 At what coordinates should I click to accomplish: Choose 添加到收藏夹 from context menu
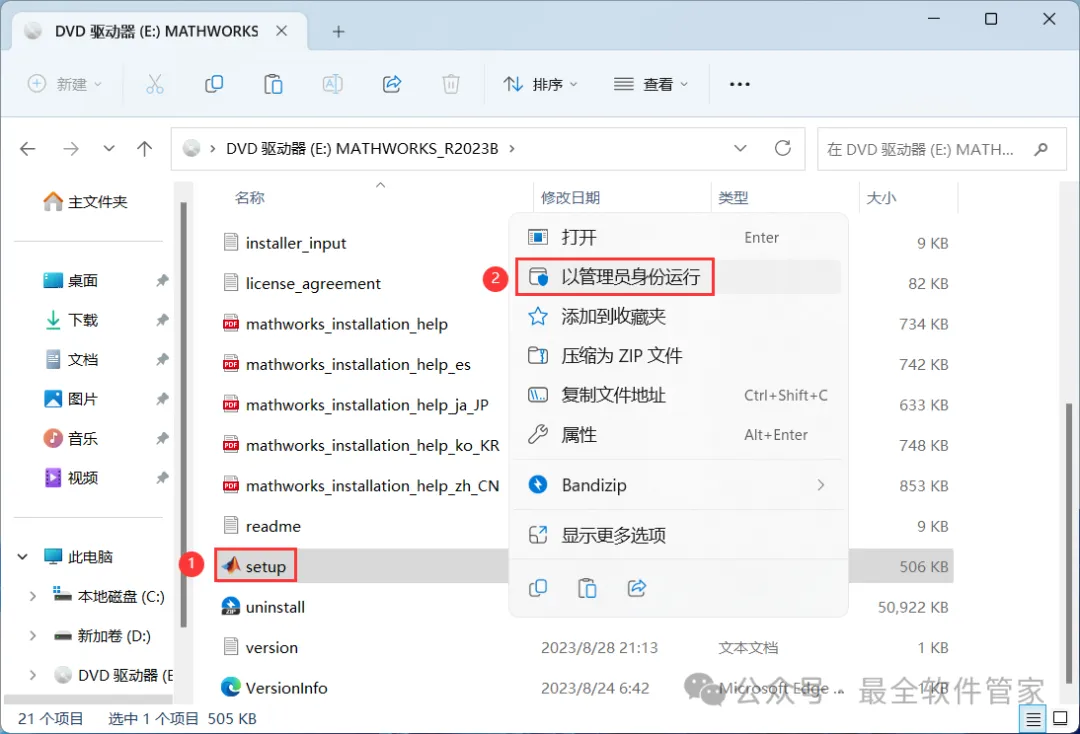click(x=678, y=317)
